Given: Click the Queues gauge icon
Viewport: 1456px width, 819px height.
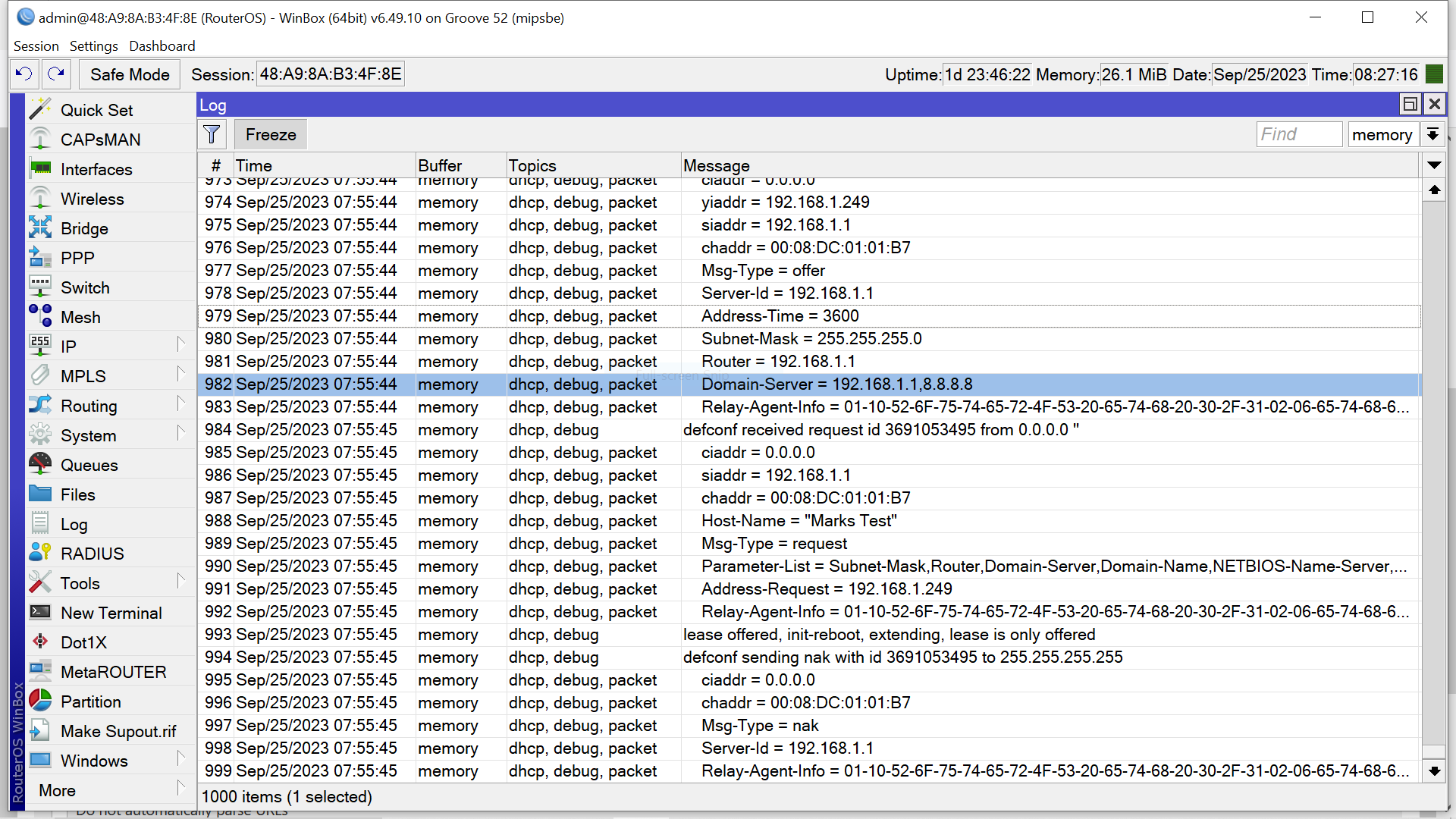Looking at the screenshot, I should pyautogui.click(x=40, y=465).
